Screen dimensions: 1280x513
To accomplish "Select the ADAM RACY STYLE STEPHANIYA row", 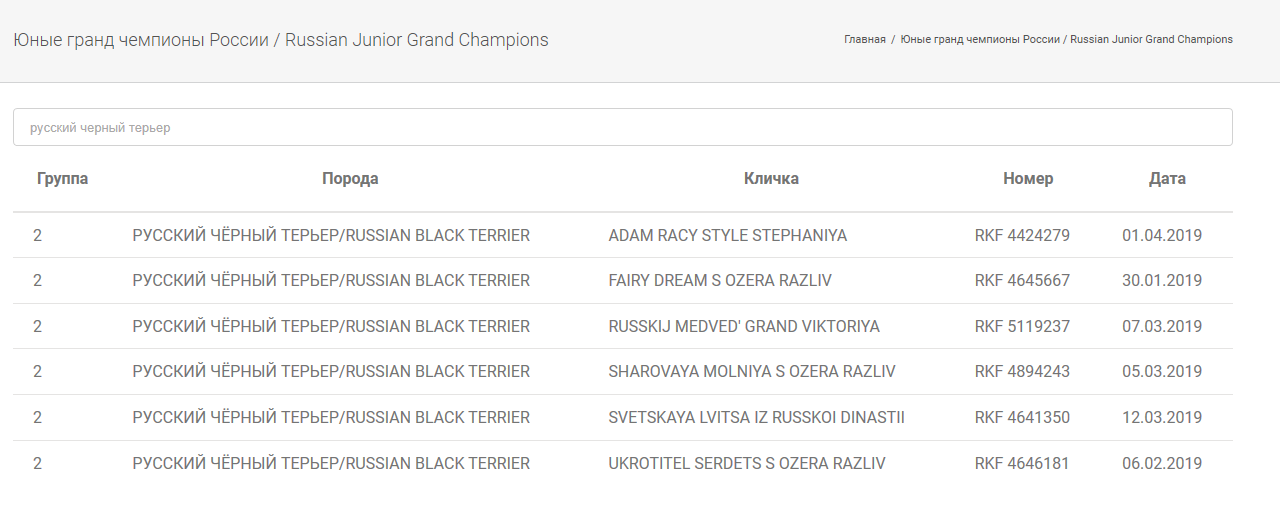I will tap(622, 236).
